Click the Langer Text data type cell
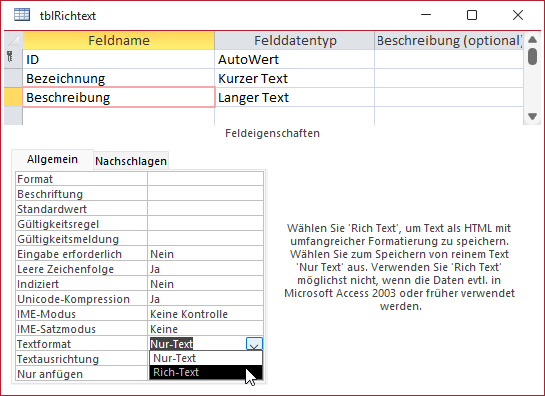Image resolution: width=545 pixels, height=396 pixels. click(x=295, y=97)
